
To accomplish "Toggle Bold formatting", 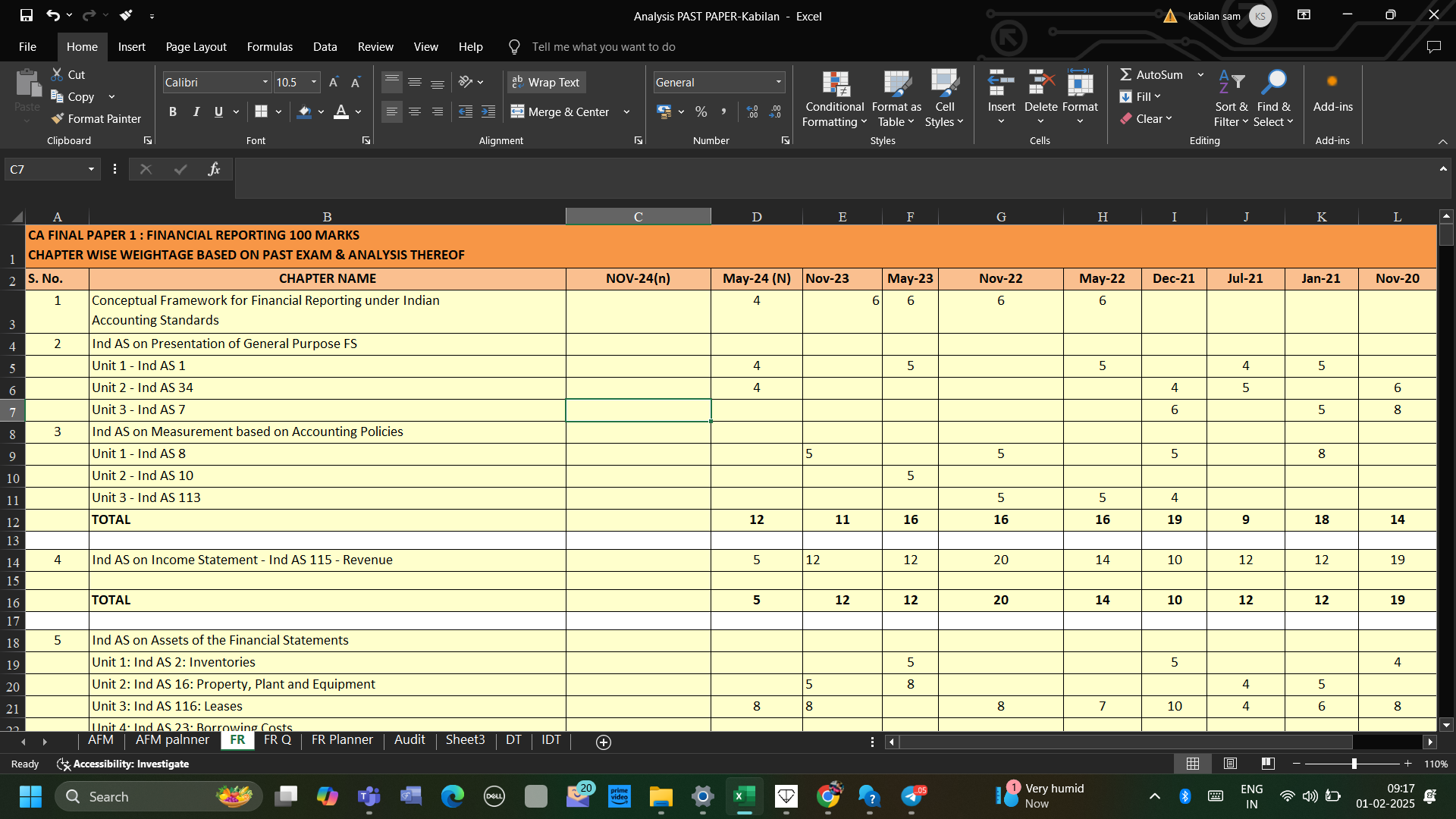I will tap(173, 112).
